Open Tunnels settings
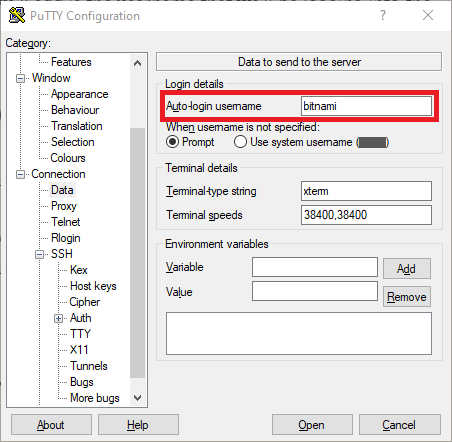The height and width of the screenshot is (442, 452). click(89, 366)
